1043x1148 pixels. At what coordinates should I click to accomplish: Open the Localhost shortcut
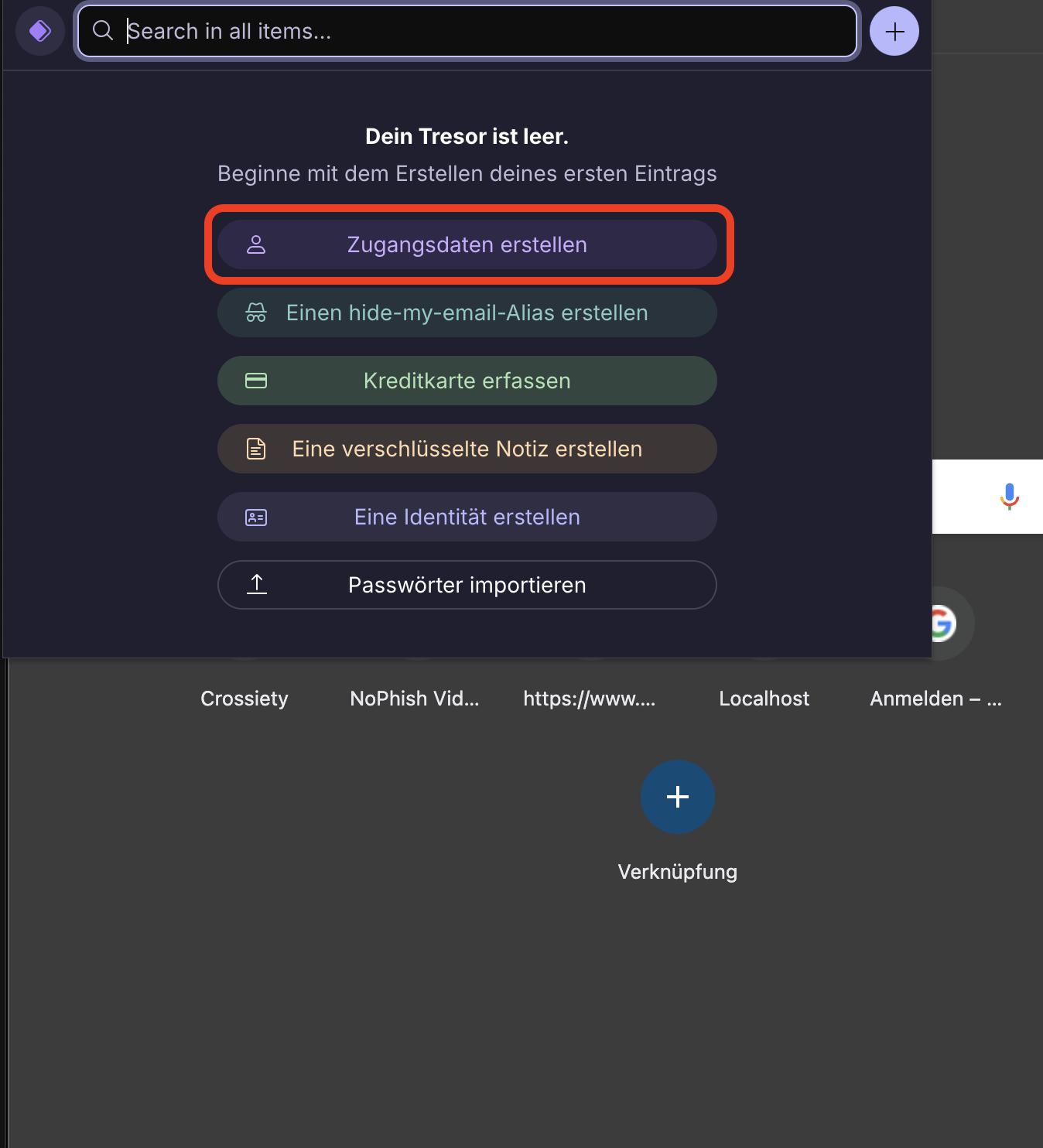[x=764, y=699]
